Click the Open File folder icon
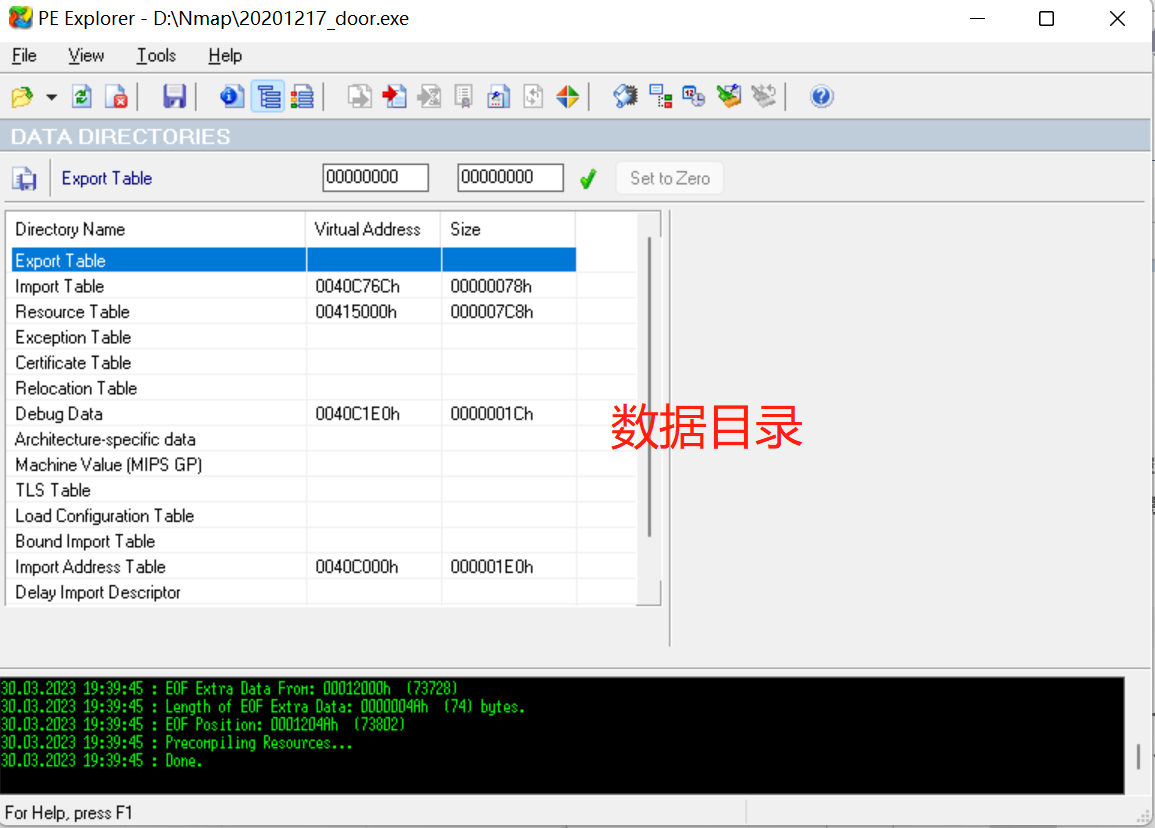1155x828 pixels. click(23, 97)
